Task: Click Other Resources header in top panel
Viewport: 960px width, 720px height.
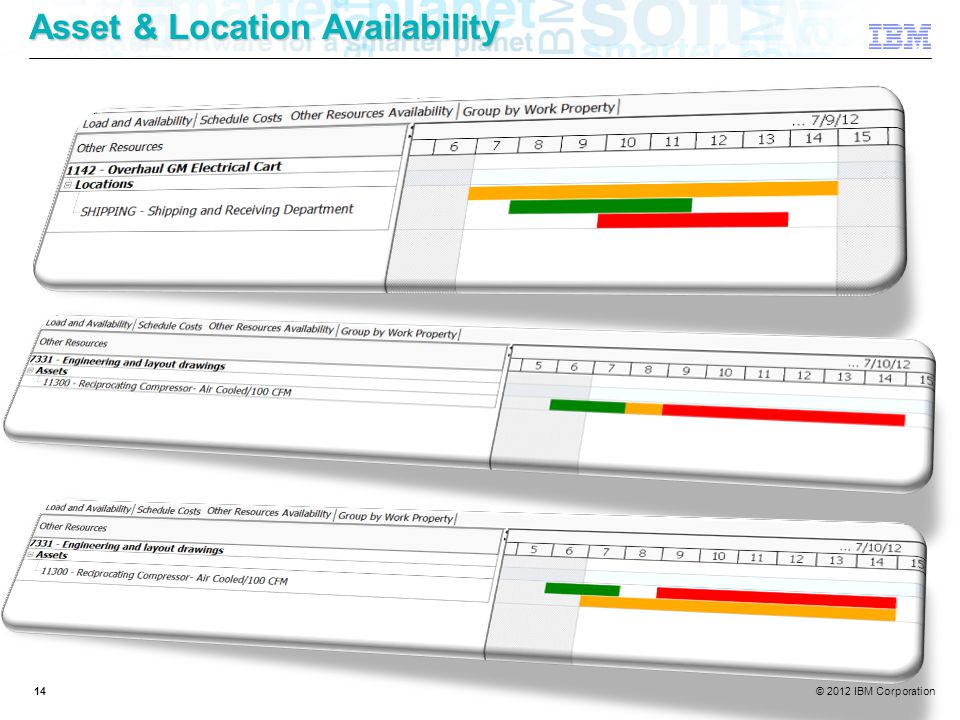Action: [x=120, y=148]
